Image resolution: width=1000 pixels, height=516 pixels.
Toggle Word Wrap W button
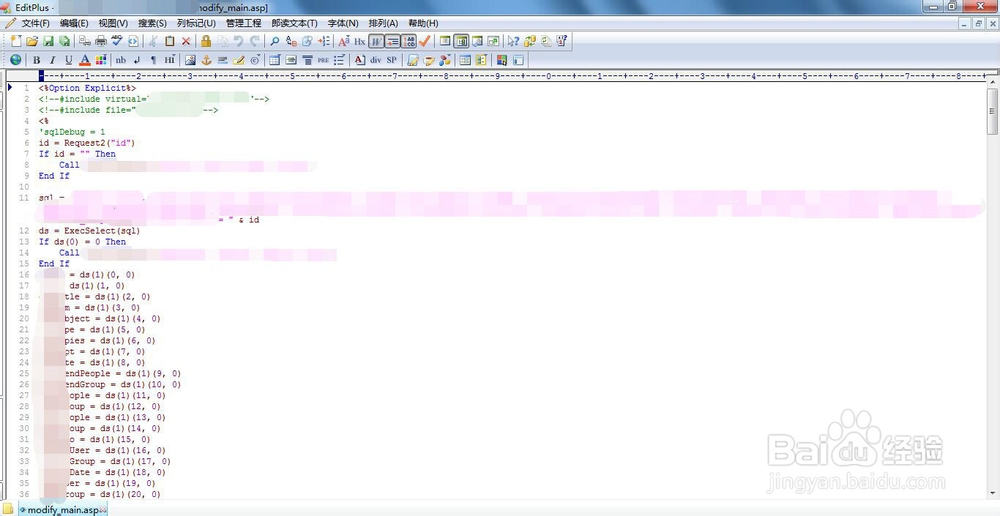click(376, 41)
